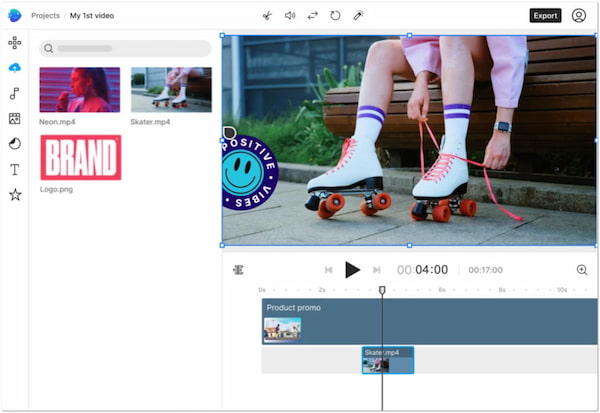This screenshot has width=600, height=413.
Task: Skip to next clip
Action: pos(377,270)
